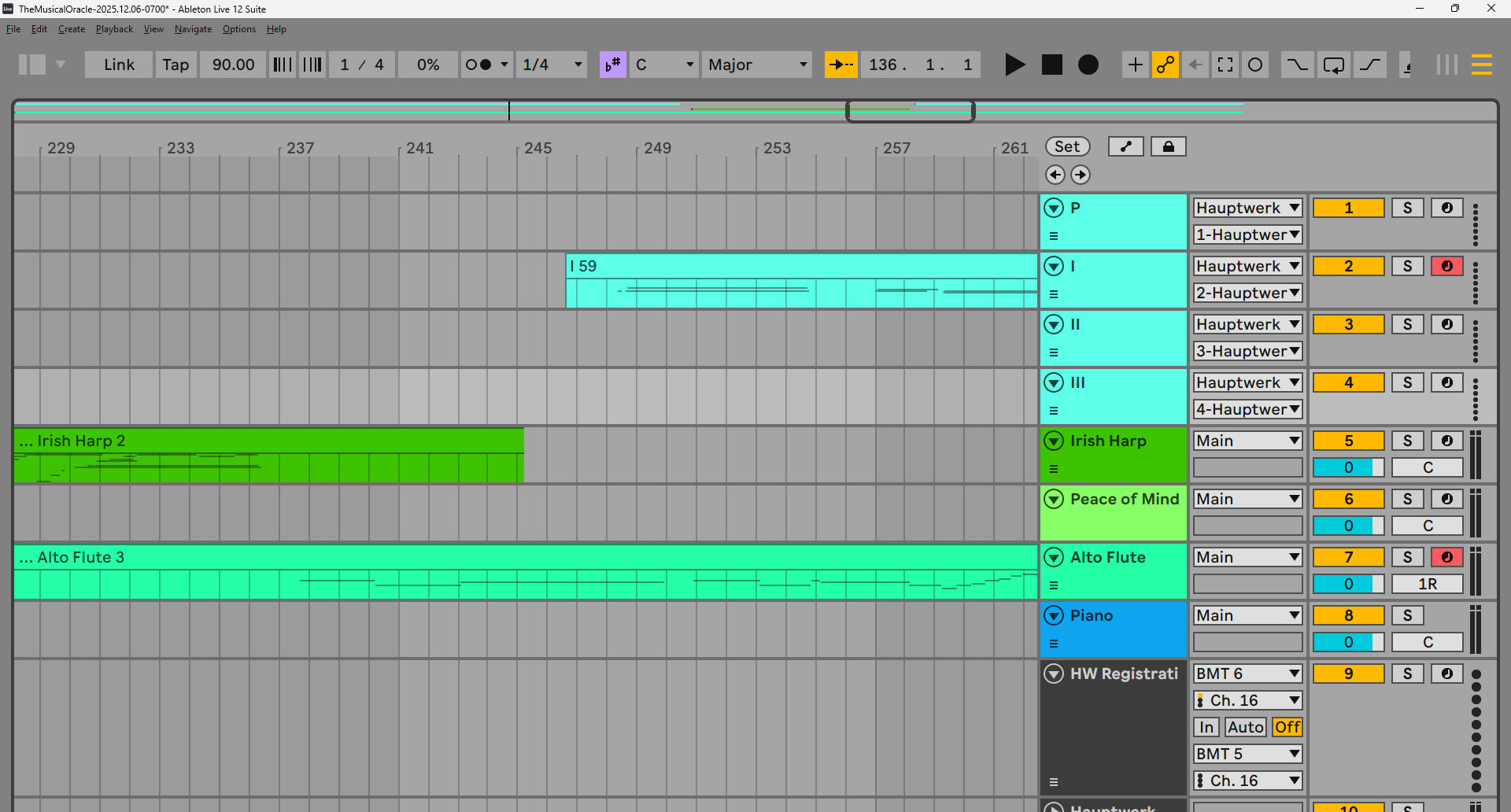Screen dimensions: 1511x812
Task: Unfold the Peace of Mind track
Action: pyautogui.click(x=1054, y=499)
